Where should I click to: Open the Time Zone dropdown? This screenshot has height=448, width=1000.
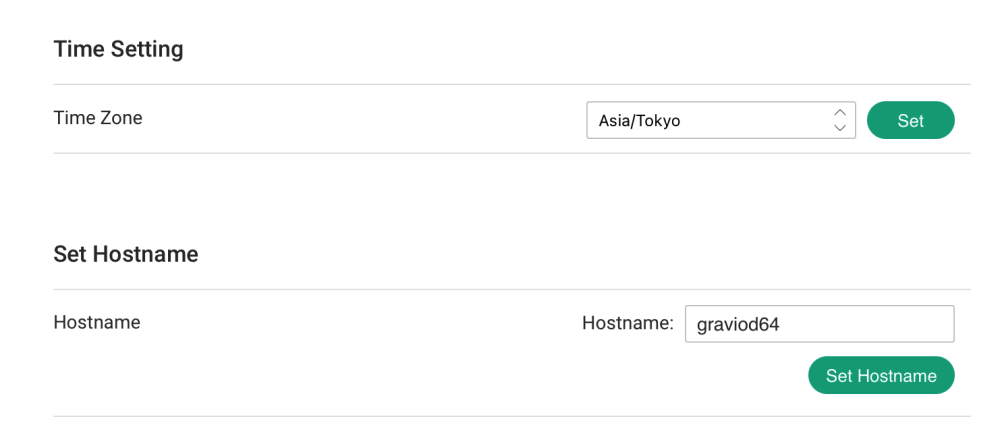click(720, 120)
